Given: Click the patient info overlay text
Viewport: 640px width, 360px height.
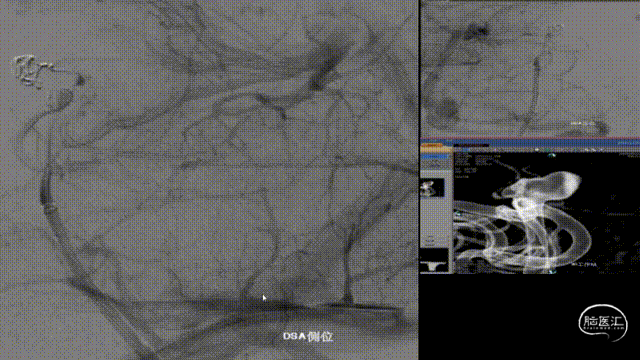Looking at the screenshot, I should click(477, 165).
